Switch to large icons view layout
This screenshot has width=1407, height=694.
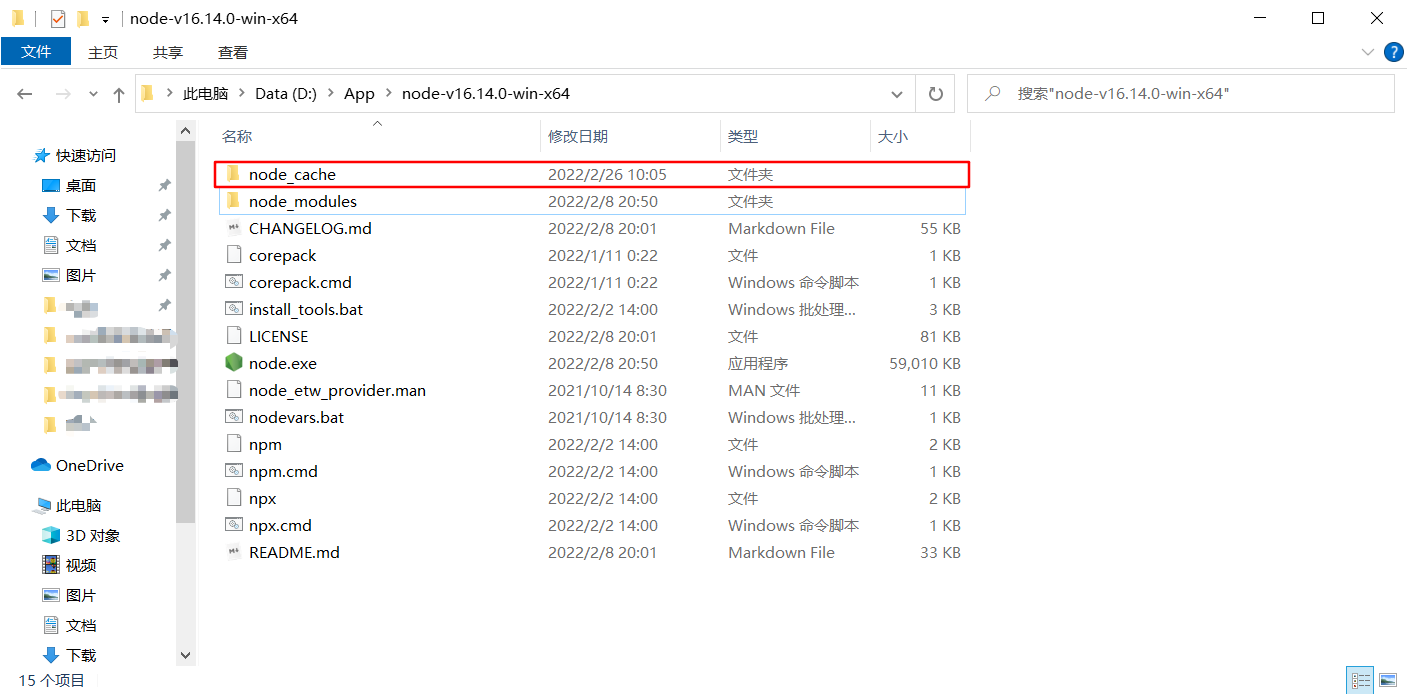tap(1387, 681)
